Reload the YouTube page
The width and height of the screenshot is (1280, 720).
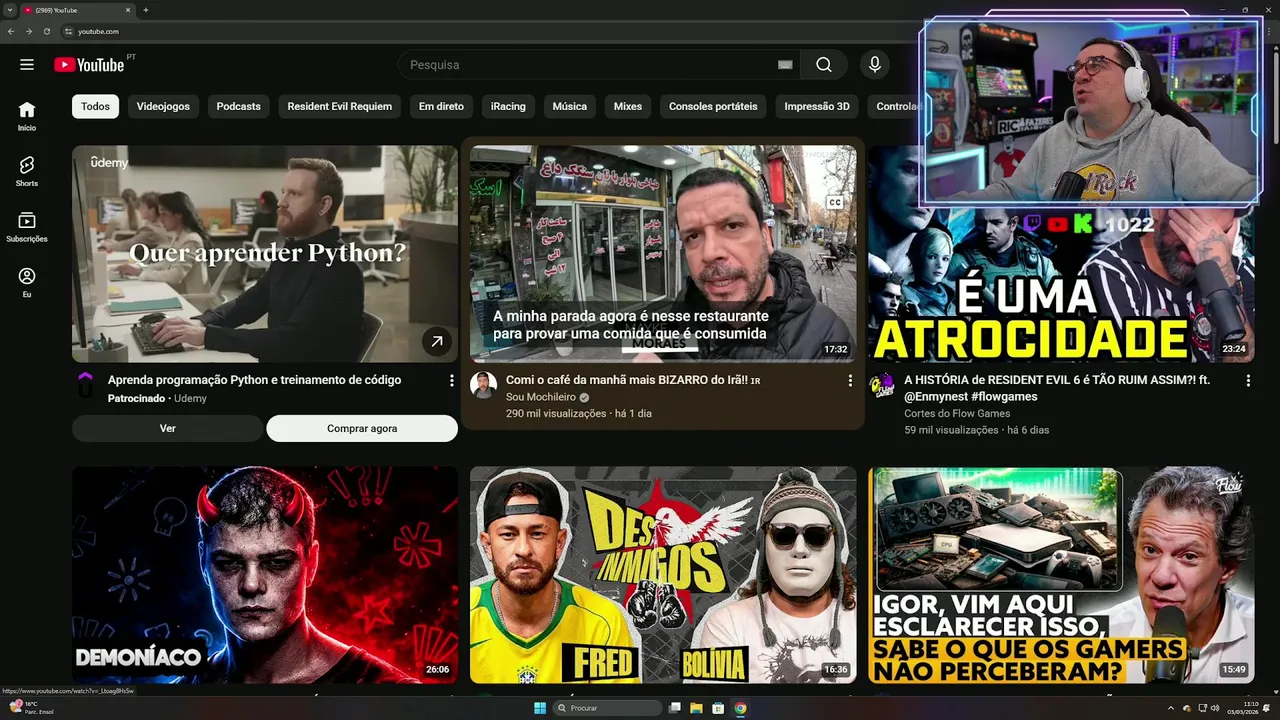coord(47,32)
